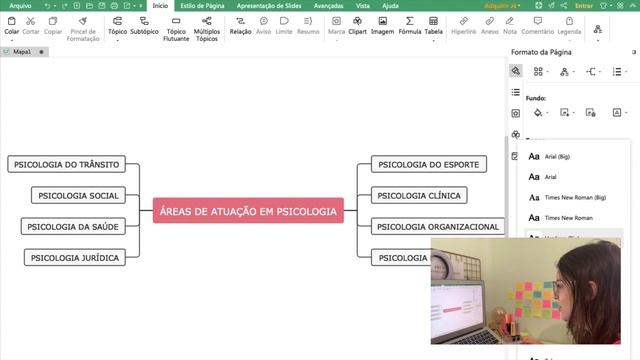Click the open folder icon in title bar

[x=89, y=6]
